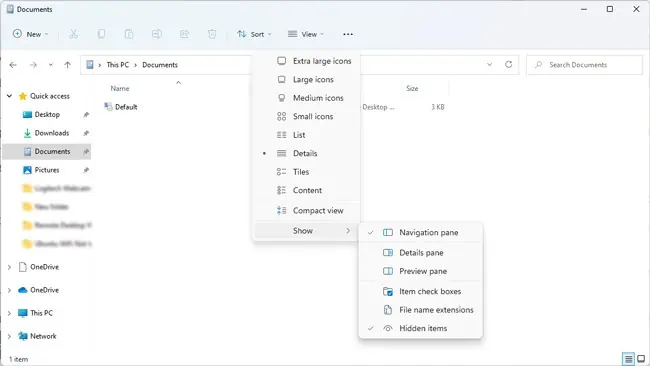The image size is (650, 366).
Task: Sort by the Size column header
Action: click(x=412, y=88)
